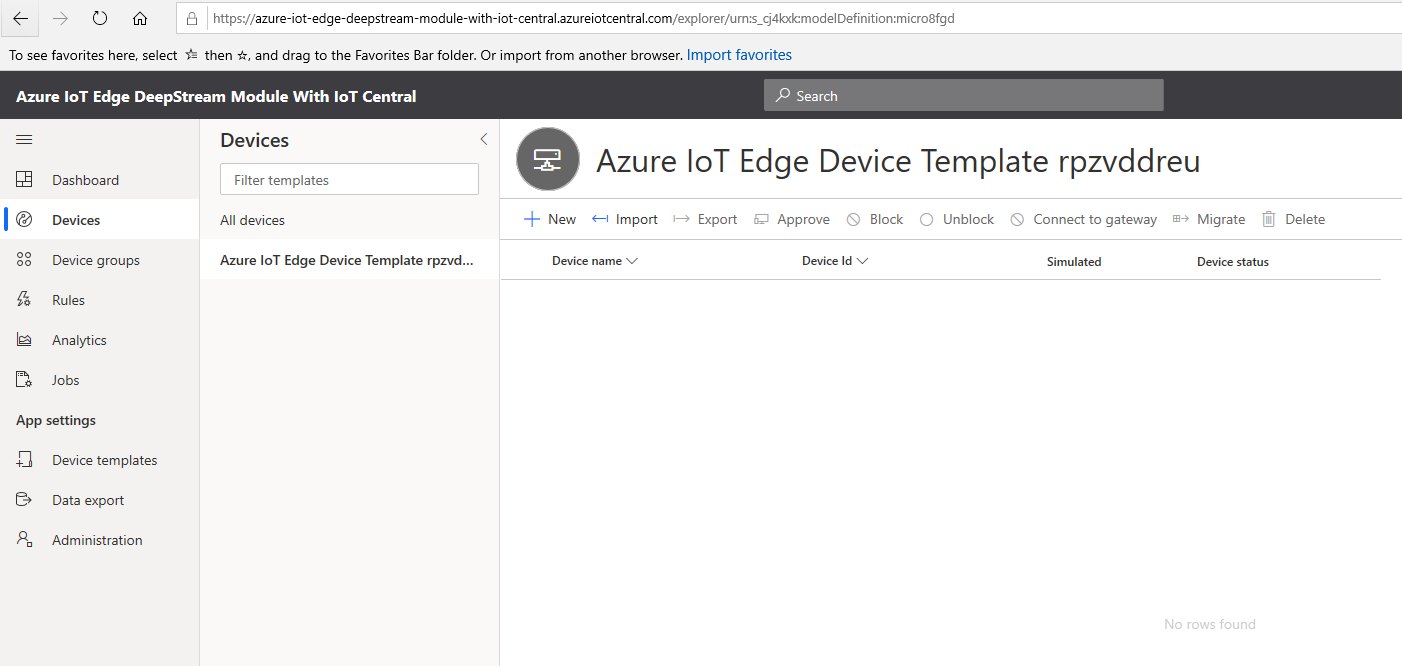Click Import in toolbar
Viewport: 1402px width, 666px height.
click(625, 219)
